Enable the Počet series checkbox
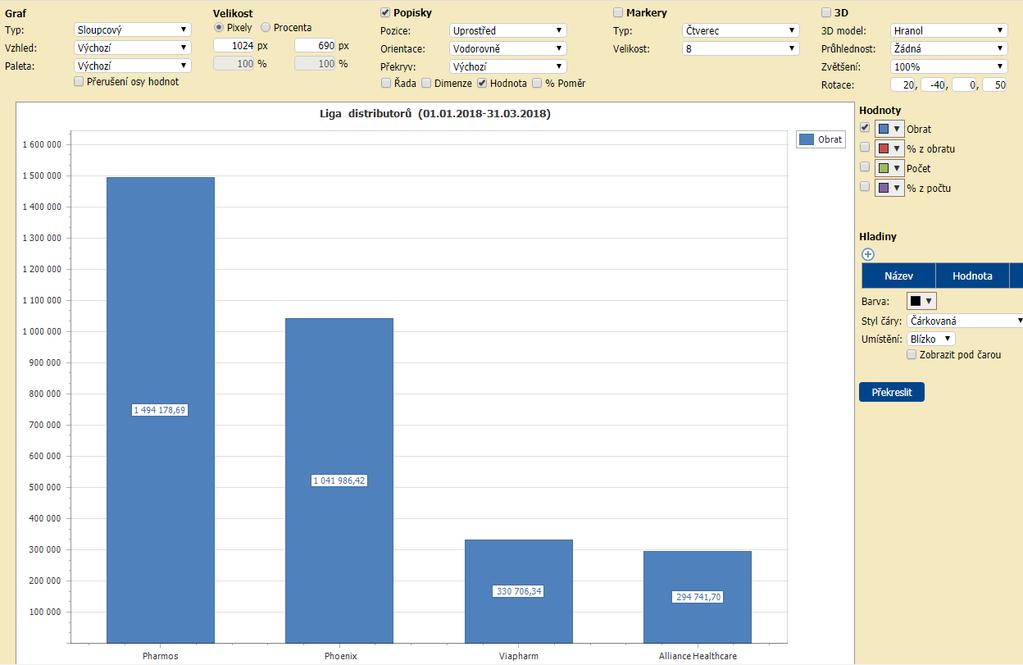The height and width of the screenshot is (665, 1023). [865, 167]
